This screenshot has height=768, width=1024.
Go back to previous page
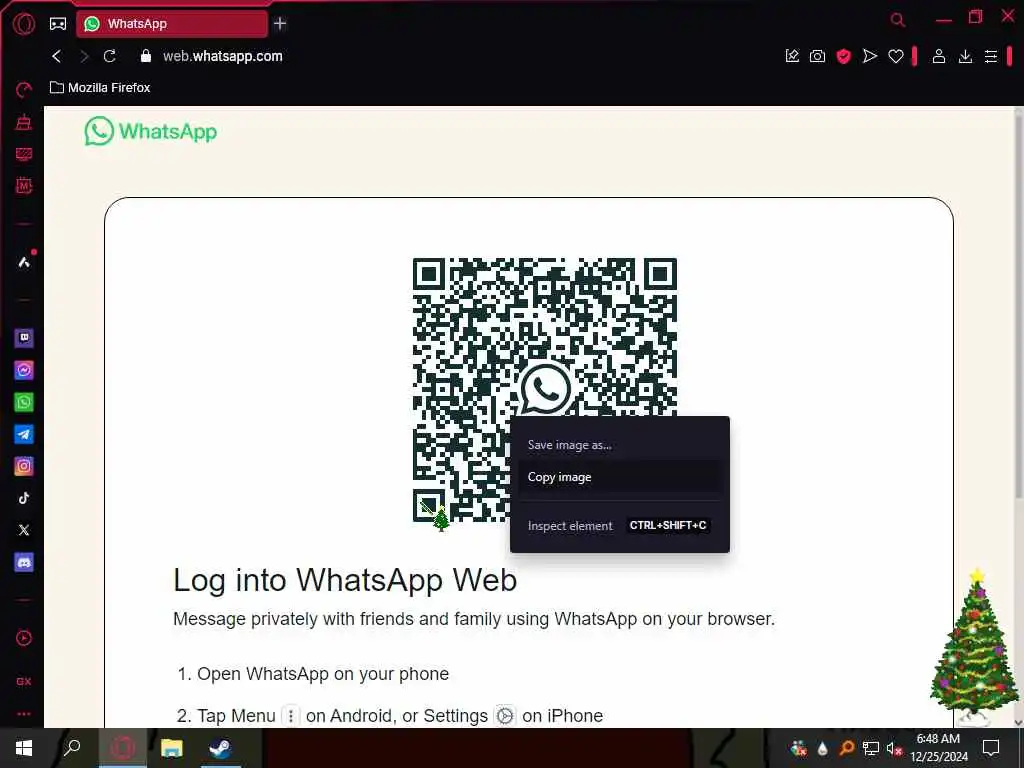[x=57, y=56]
